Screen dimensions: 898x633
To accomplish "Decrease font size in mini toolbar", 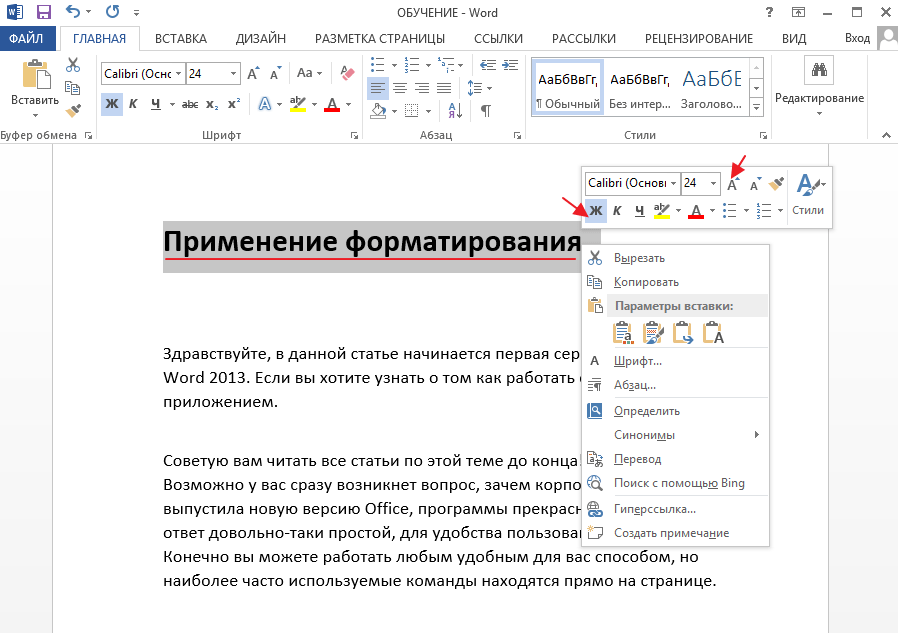I will (755, 183).
